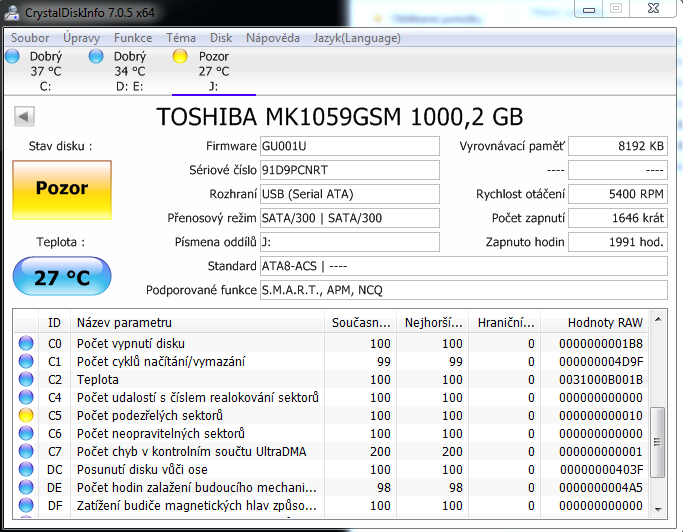Click the Podporované funkce field S.M.A.R.T., APM, NCQ
This screenshot has width=683, height=532.
coord(464,290)
